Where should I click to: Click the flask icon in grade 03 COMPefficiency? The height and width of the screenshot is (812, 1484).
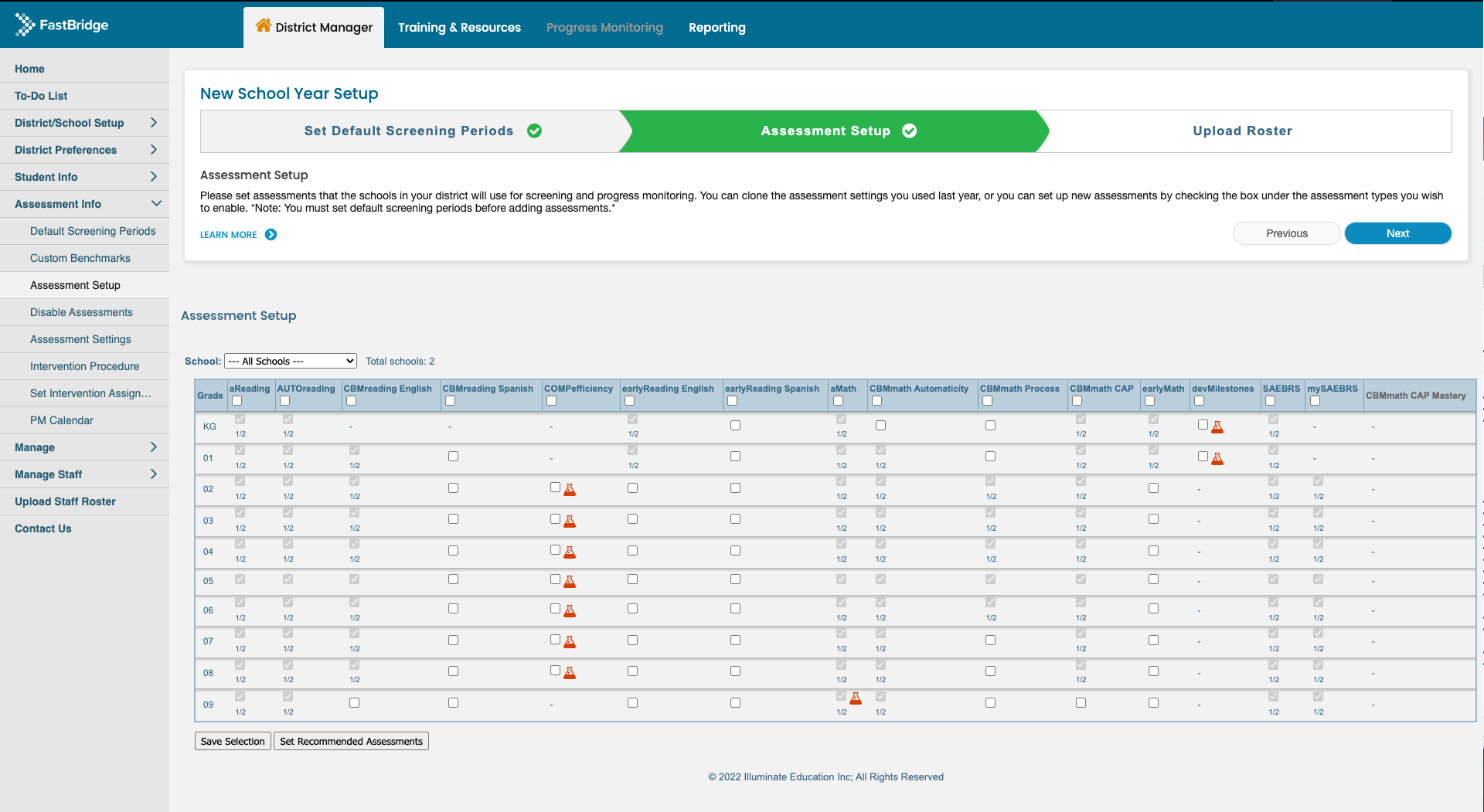[x=570, y=521]
